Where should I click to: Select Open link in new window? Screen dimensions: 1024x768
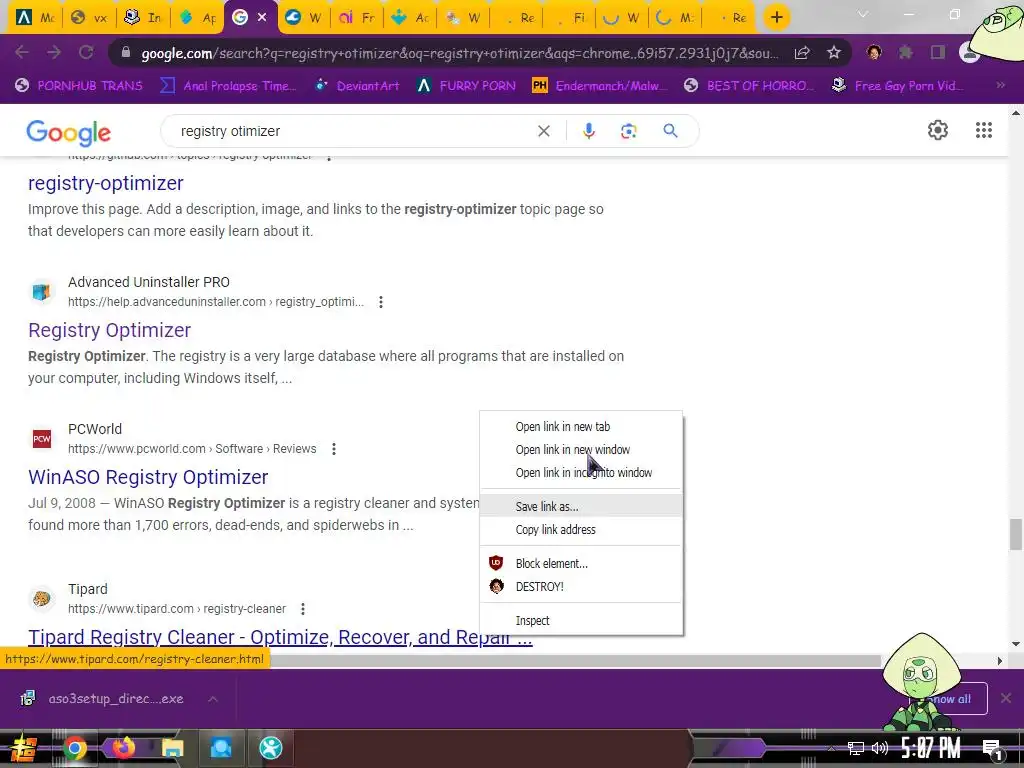581,449
